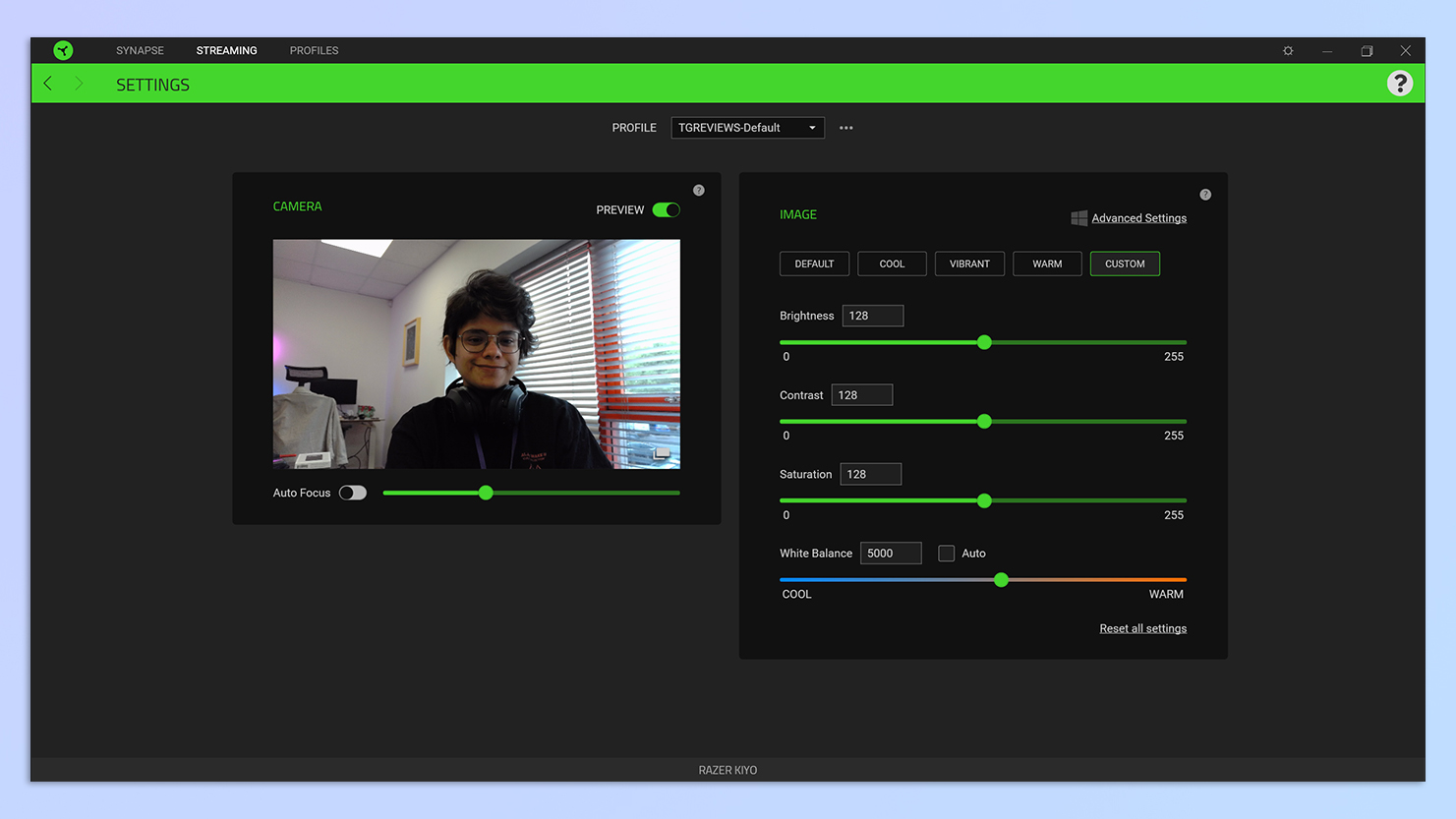The width and height of the screenshot is (1456, 819).
Task: Maximize or restore the Synapse window
Action: coord(1367,51)
